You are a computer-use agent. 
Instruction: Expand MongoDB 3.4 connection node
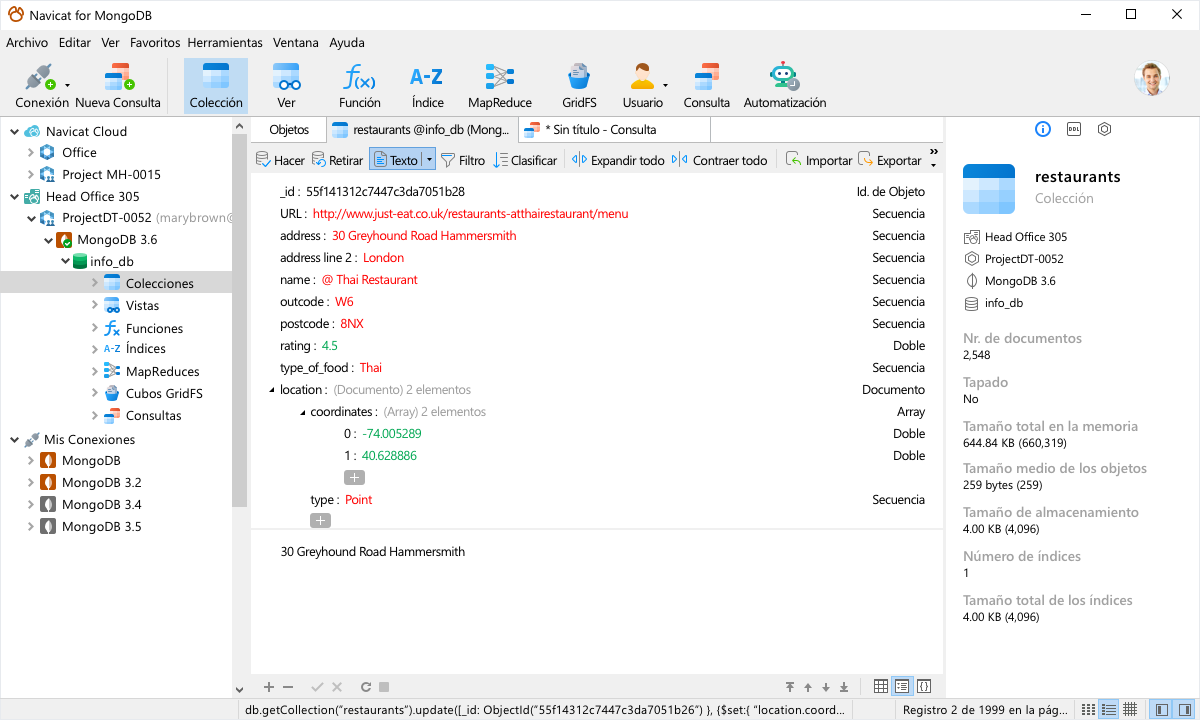(31, 505)
